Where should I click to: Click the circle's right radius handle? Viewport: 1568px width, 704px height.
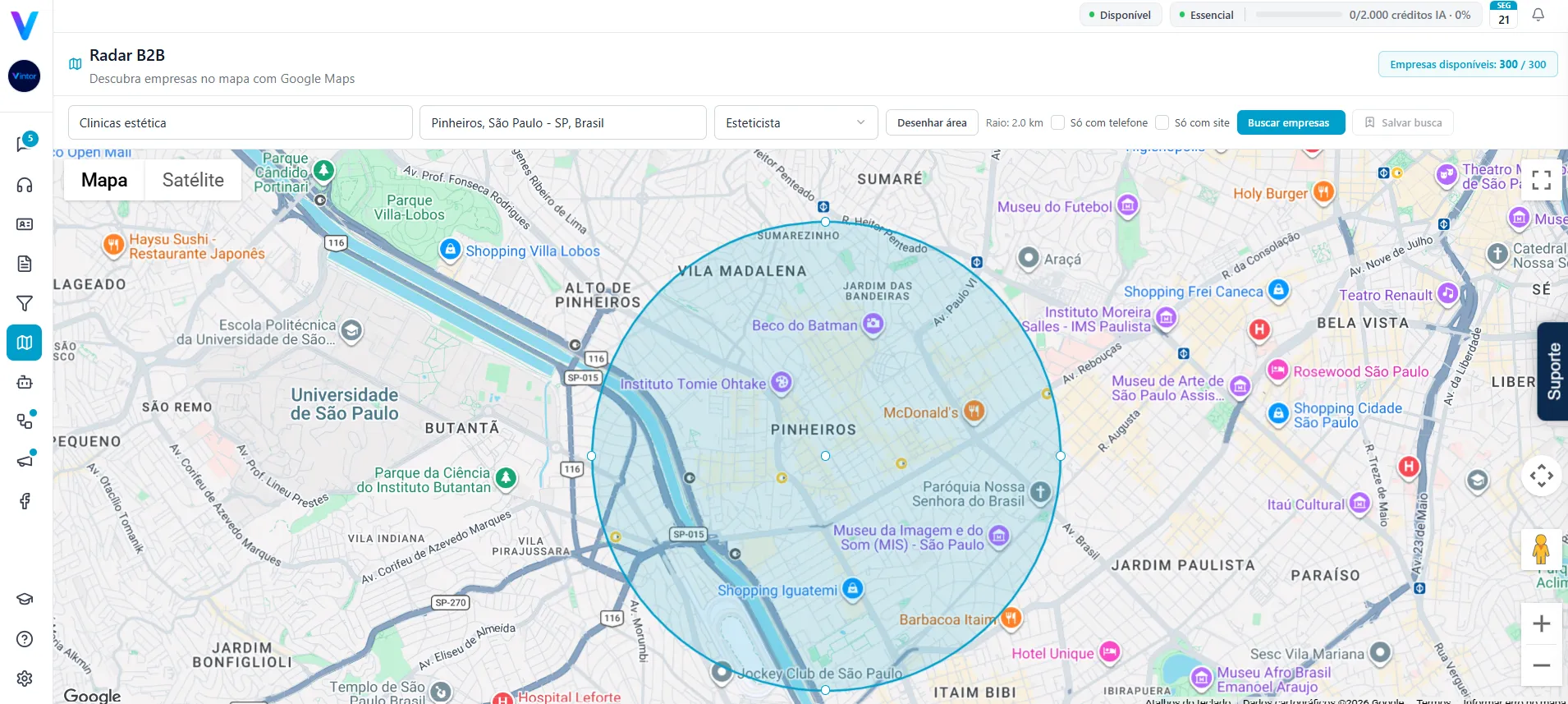tap(1061, 455)
